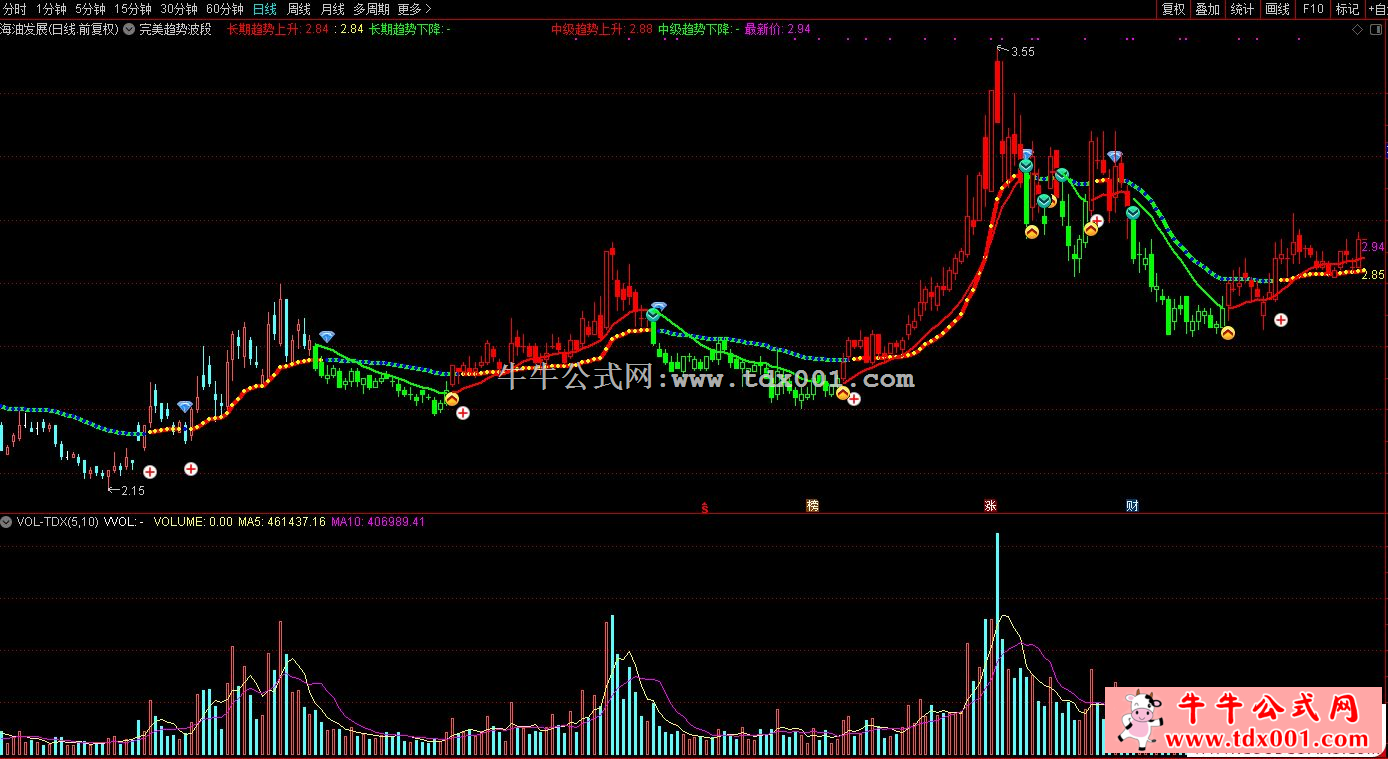
Task: Click the 画线 drawing button
Action: [1278, 9]
